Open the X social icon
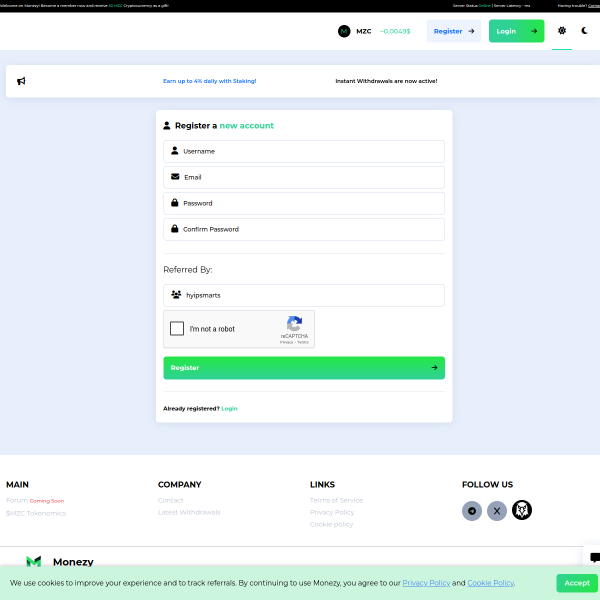 [497, 510]
